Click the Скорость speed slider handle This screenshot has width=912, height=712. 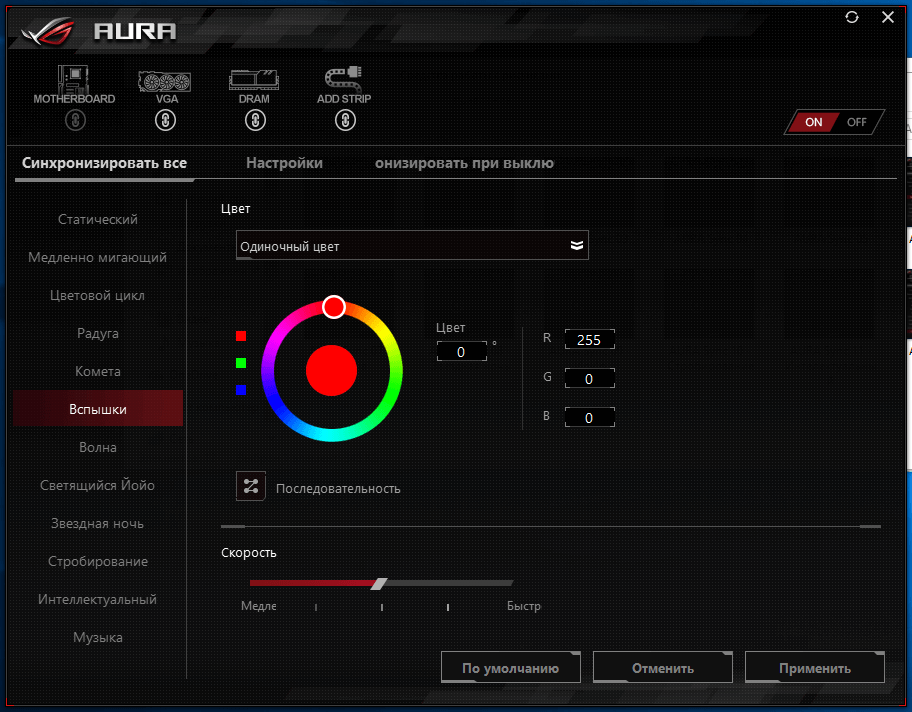(378, 583)
